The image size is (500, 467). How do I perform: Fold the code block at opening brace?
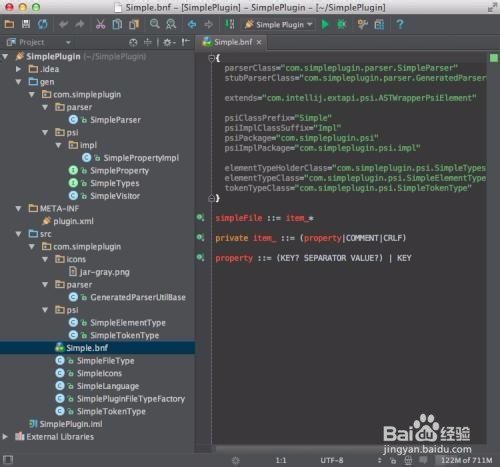[211, 59]
